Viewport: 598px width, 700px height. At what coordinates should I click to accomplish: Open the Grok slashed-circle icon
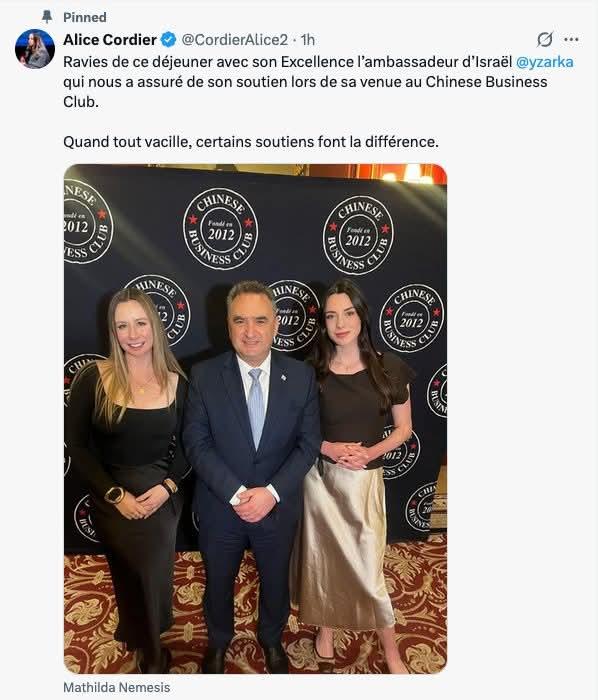544,40
